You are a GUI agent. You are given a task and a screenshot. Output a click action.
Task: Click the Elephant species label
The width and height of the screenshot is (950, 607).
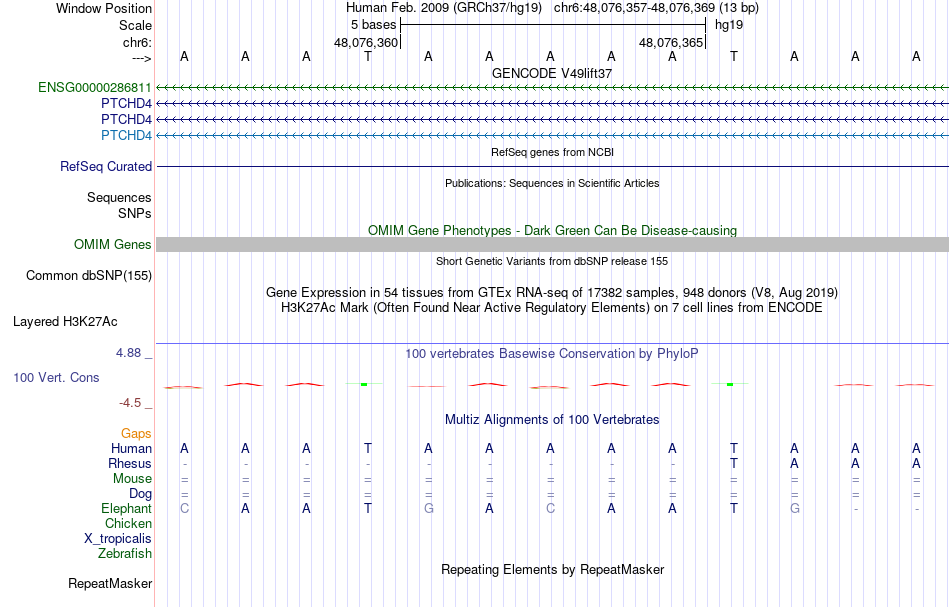pos(127,508)
